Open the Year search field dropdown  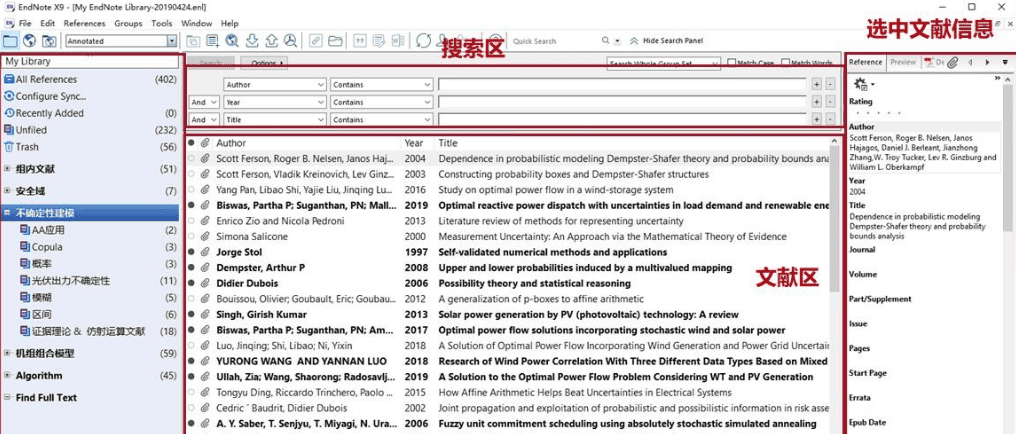(275, 102)
